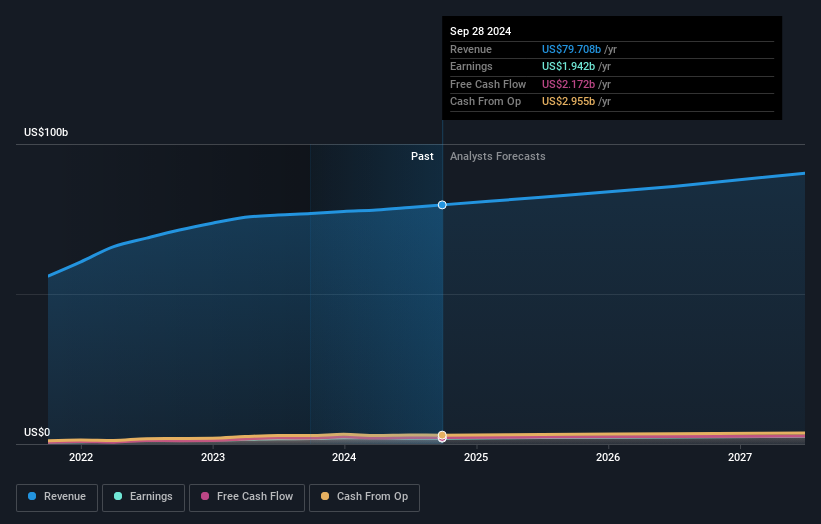The width and height of the screenshot is (821, 524).
Task: Click the US$1.942b earnings value
Action: [x=568, y=66]
